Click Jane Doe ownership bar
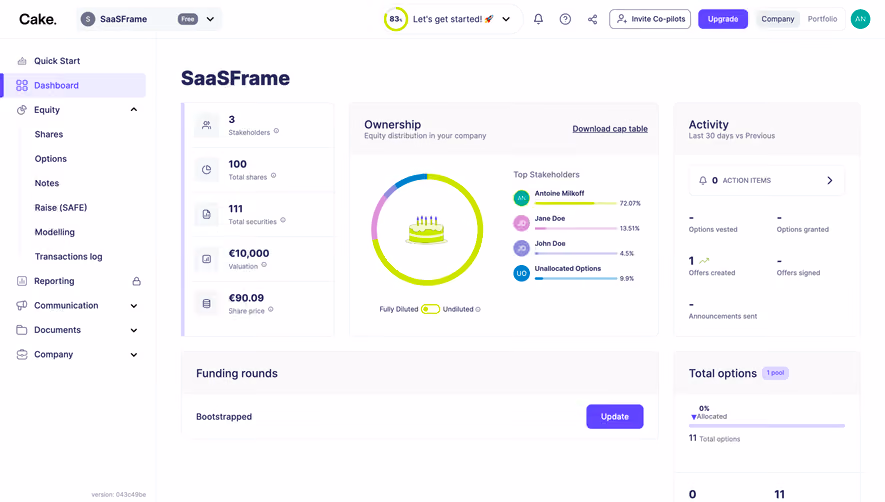Screen dimensions: 885x502 coord(576,229)
